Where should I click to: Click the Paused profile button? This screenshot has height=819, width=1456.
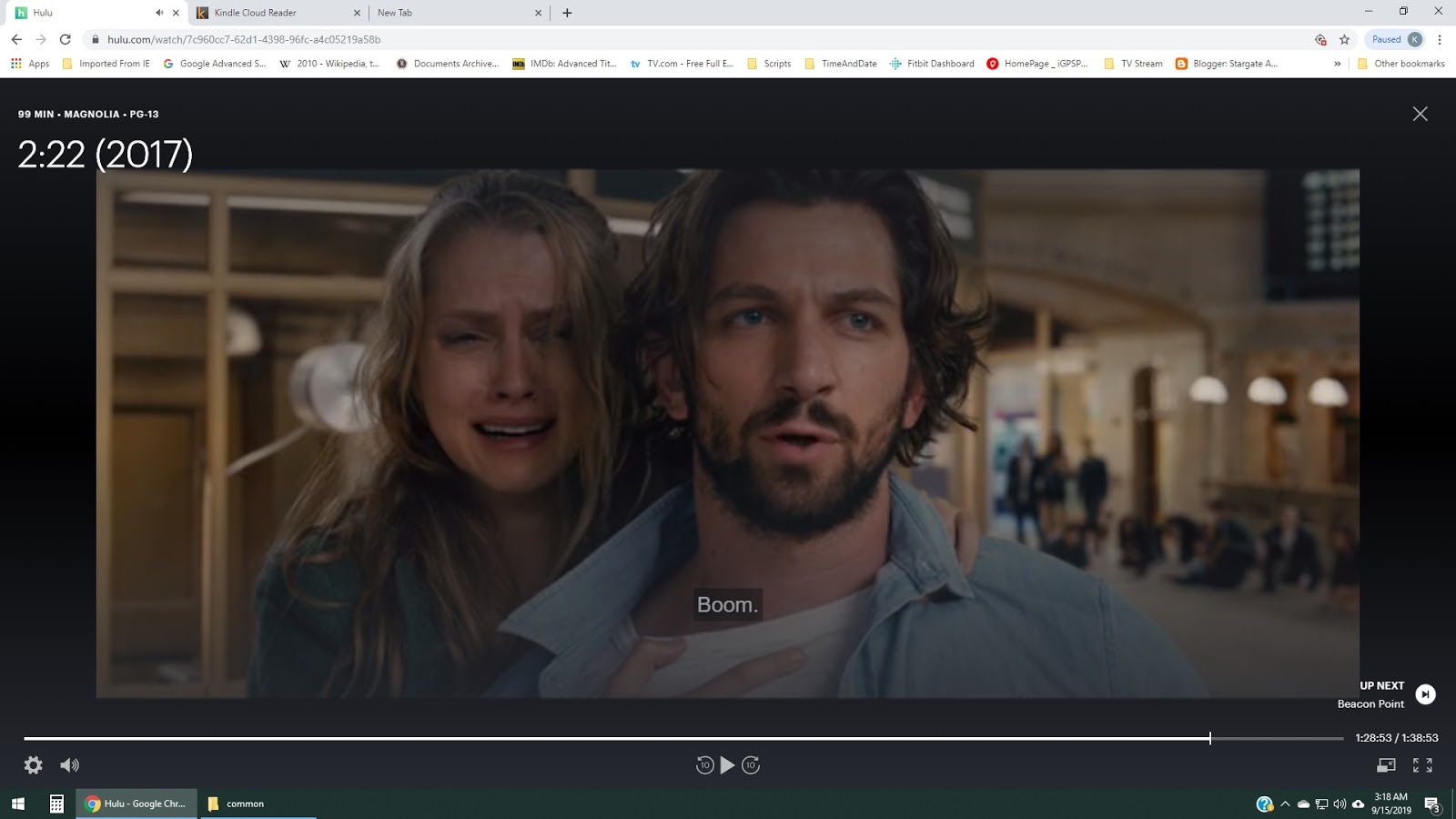[x=1396, y=39]
